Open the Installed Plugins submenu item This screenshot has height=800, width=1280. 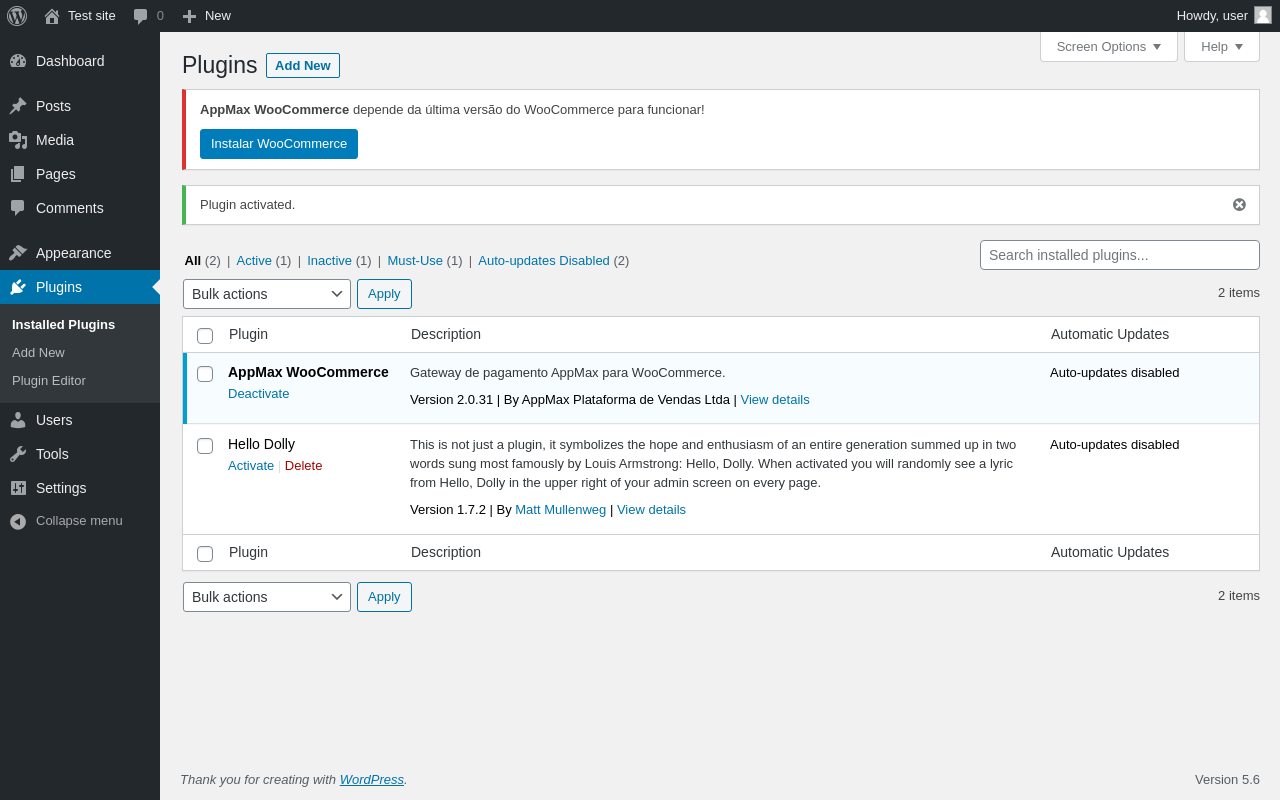[64, 325]
